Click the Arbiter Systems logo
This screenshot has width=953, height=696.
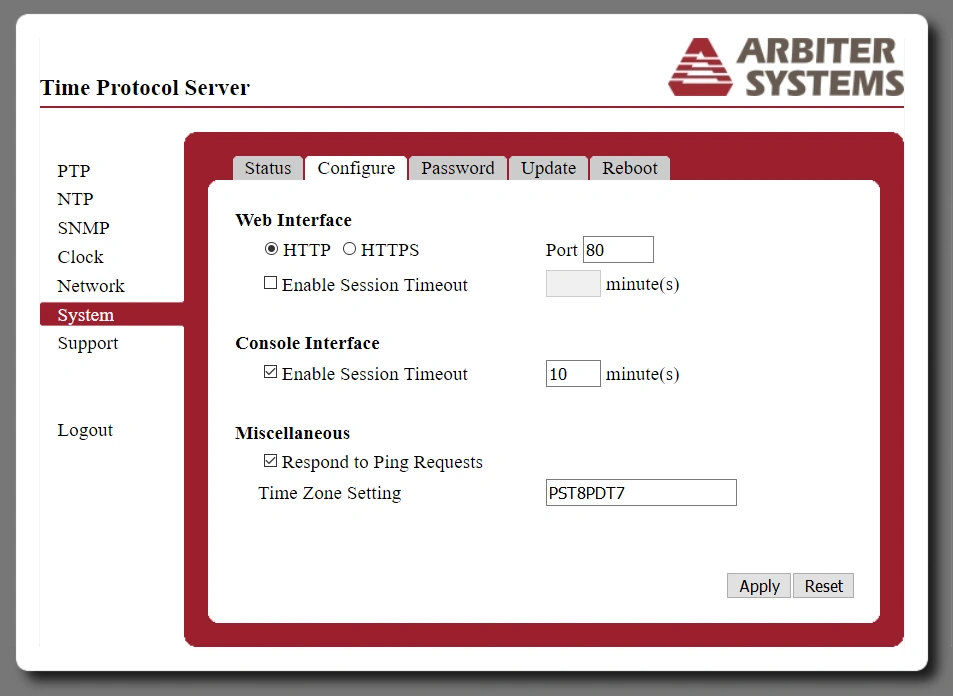[786, 67]
